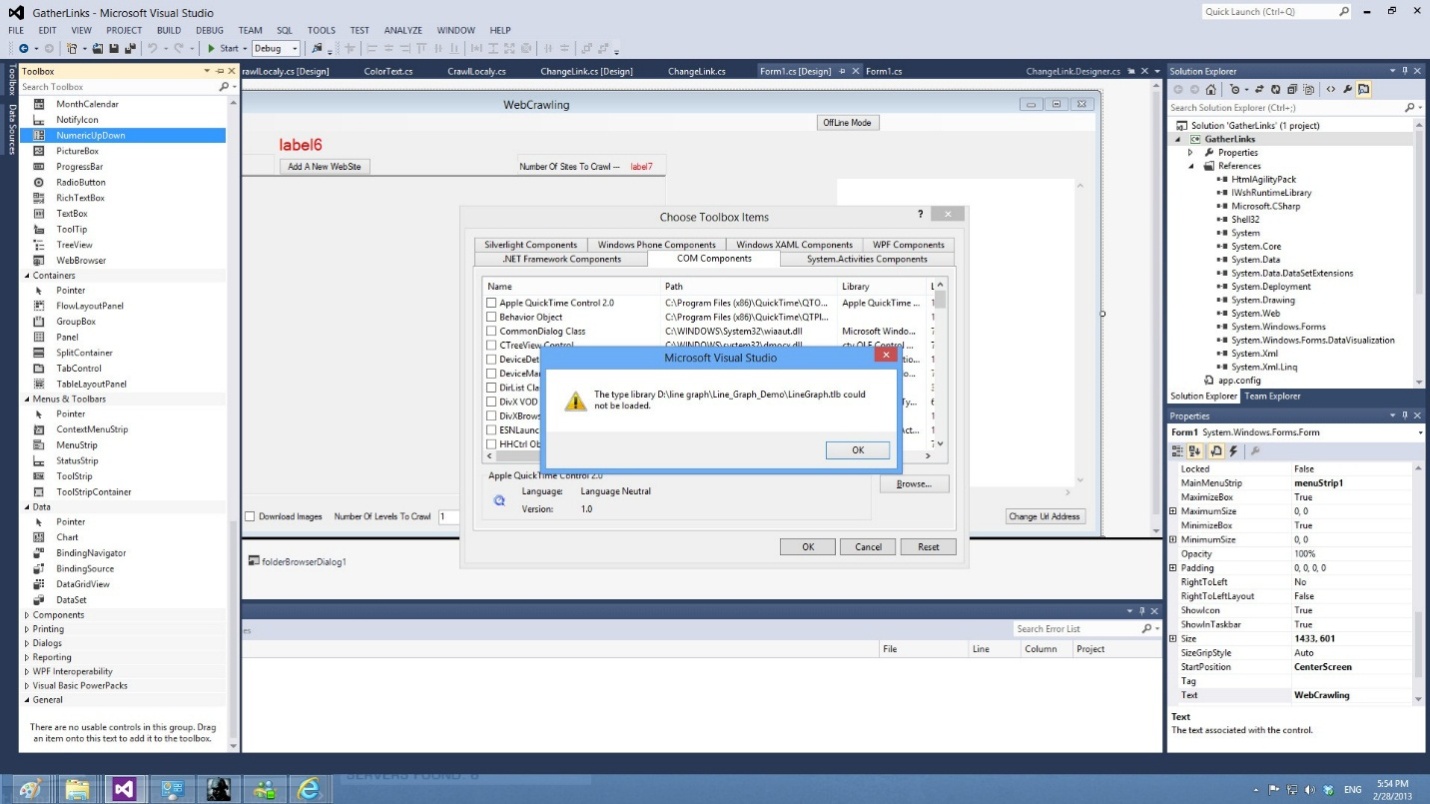1430x804 pixels.
Task: Click the View Code icon in Solution Explorer
Action: click(x=1331, y=89)
